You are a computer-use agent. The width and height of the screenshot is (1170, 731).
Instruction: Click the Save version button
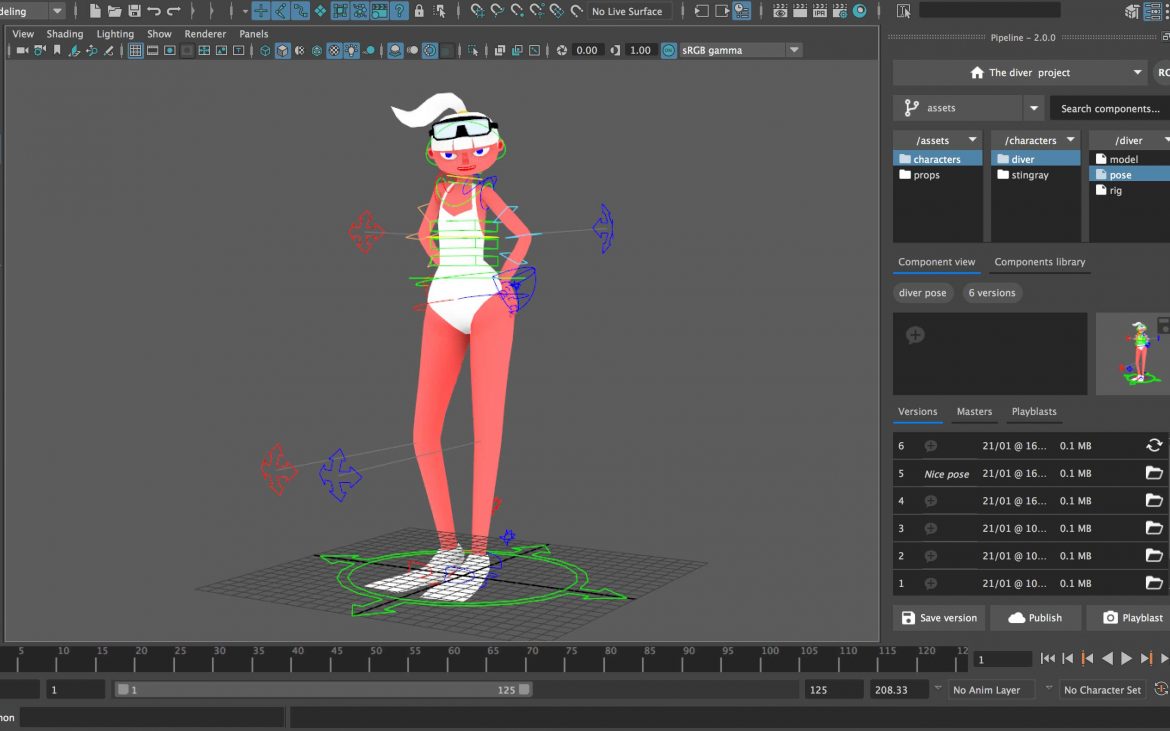point(938,618)
